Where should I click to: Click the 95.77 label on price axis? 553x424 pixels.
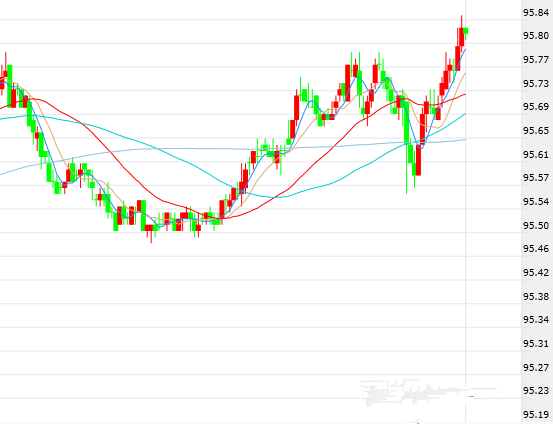click(x=536, y=60)
